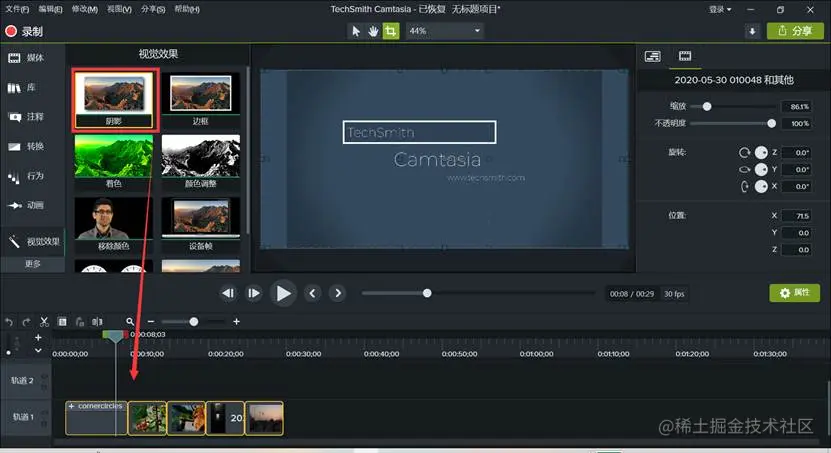Open the 分享(S) menu
This screenshot has height=453, width=831.
(x=153, y=9)
